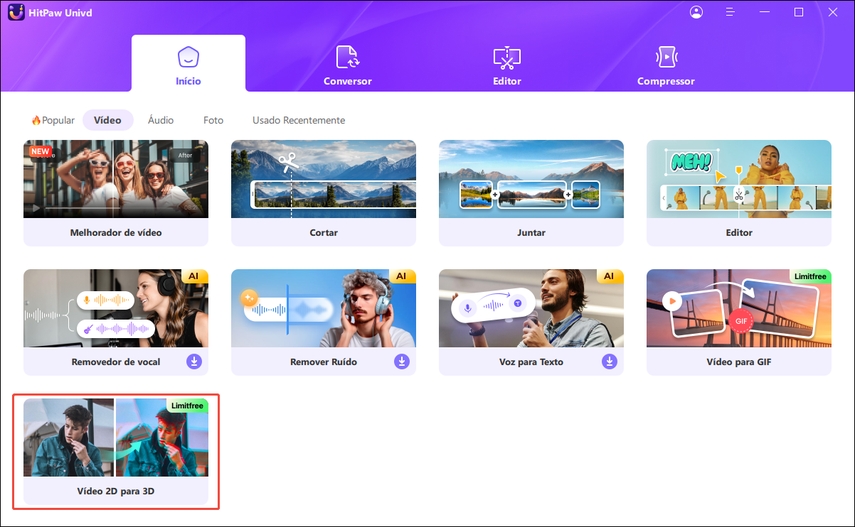Click the Compressor icon in the header
855x527 pixels.
pos(666,57)
